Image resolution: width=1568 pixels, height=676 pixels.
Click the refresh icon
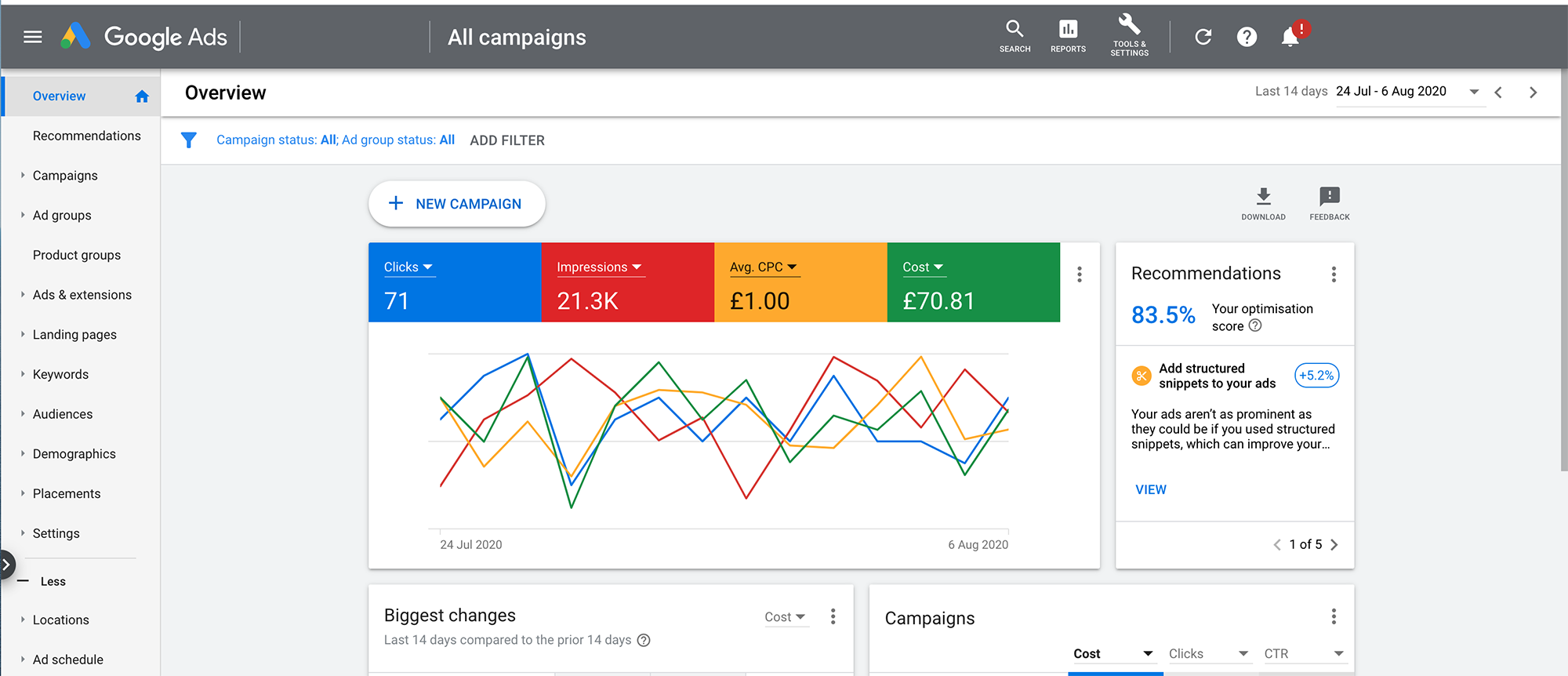(x=1203, y=37)
